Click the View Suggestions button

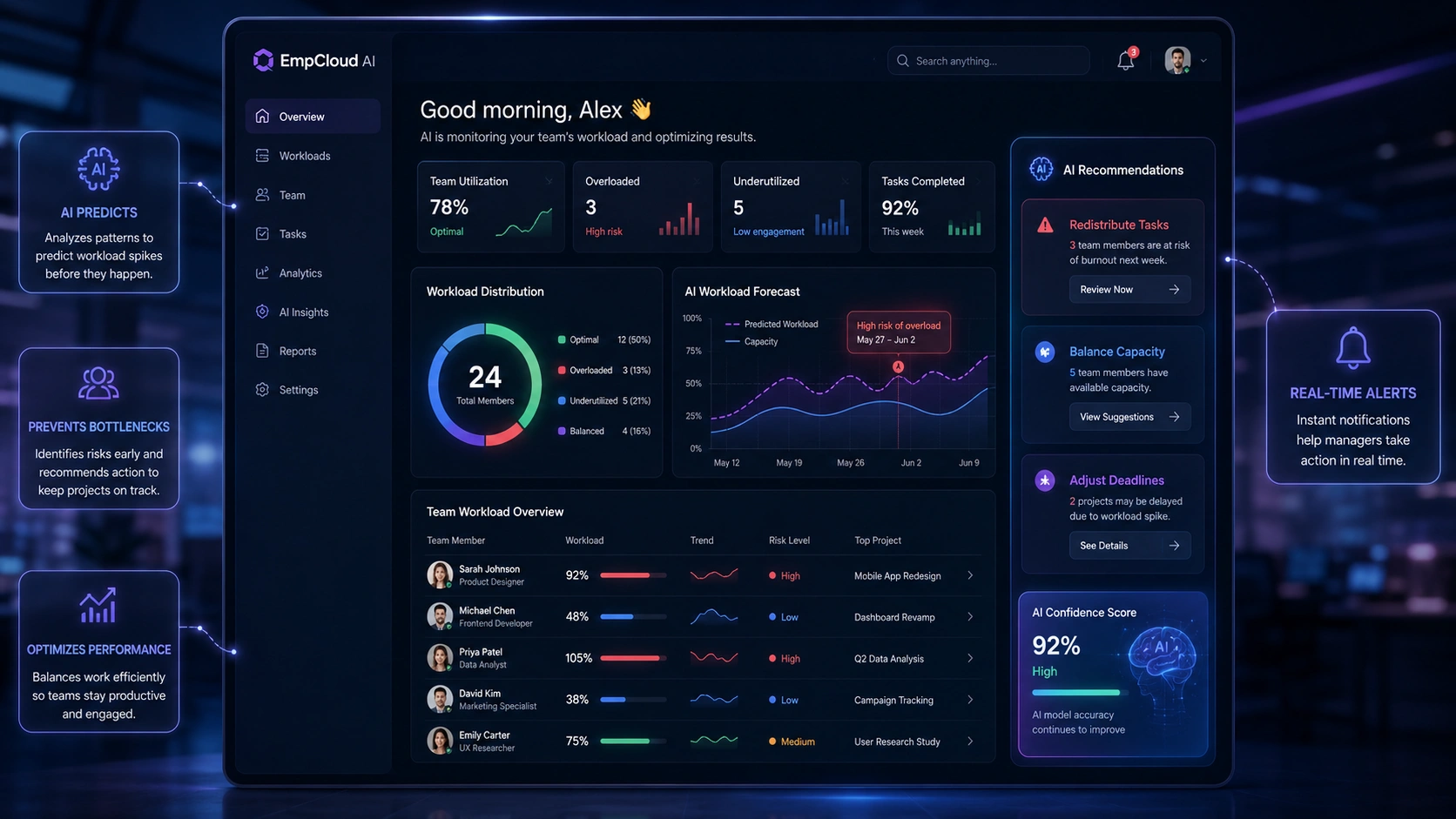[x=1129, y=417]
